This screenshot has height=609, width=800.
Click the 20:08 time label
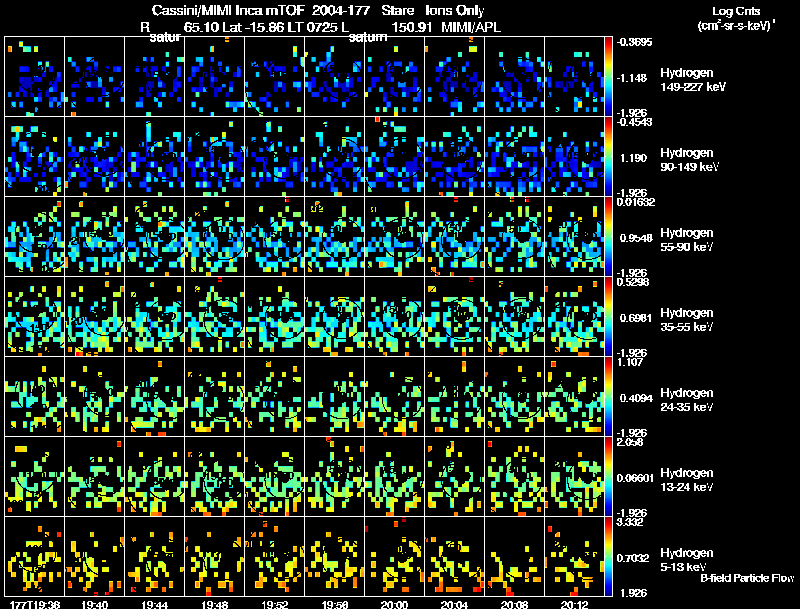[514, 604]
